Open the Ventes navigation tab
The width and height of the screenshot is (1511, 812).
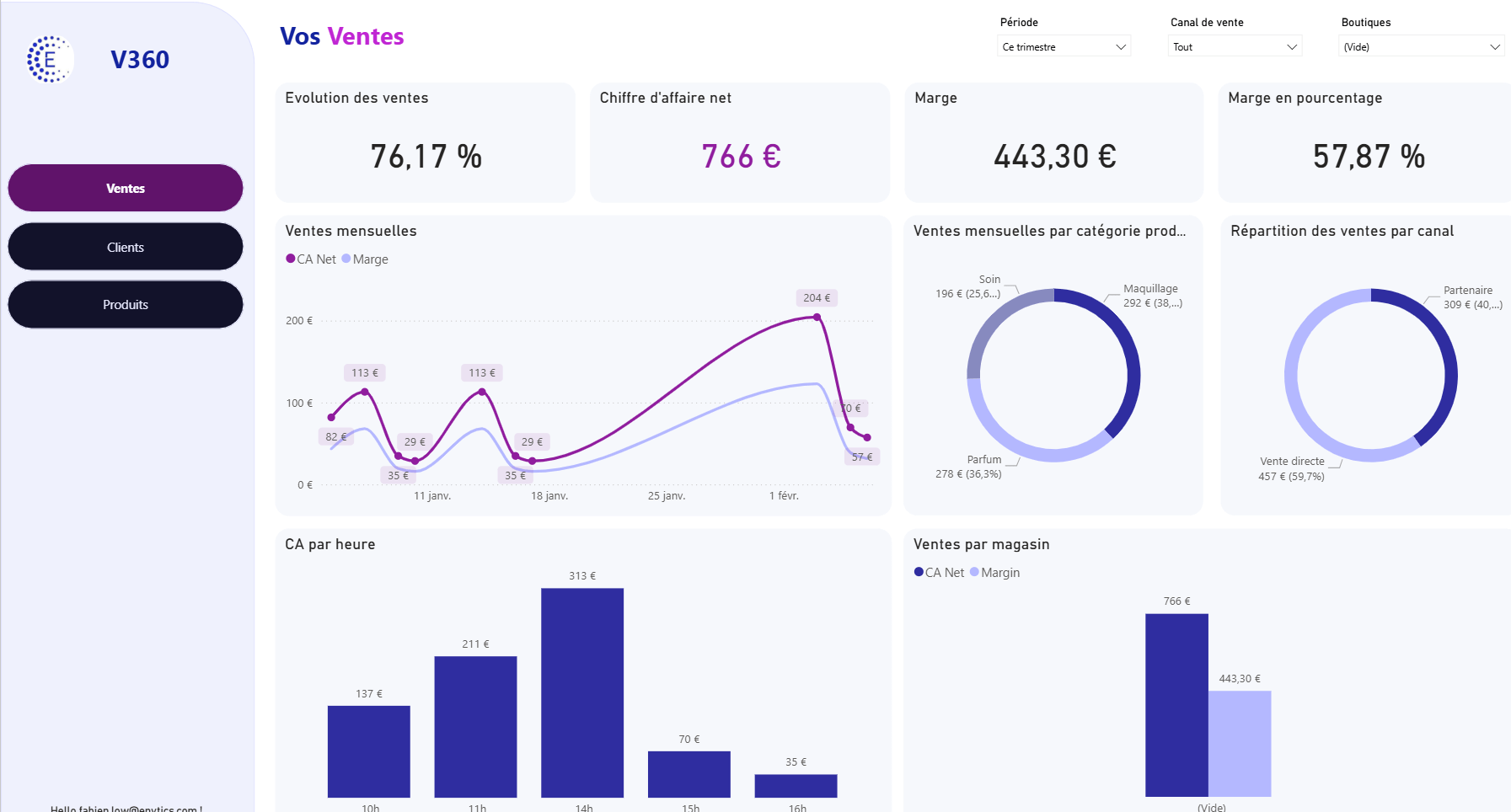point(126,188)
